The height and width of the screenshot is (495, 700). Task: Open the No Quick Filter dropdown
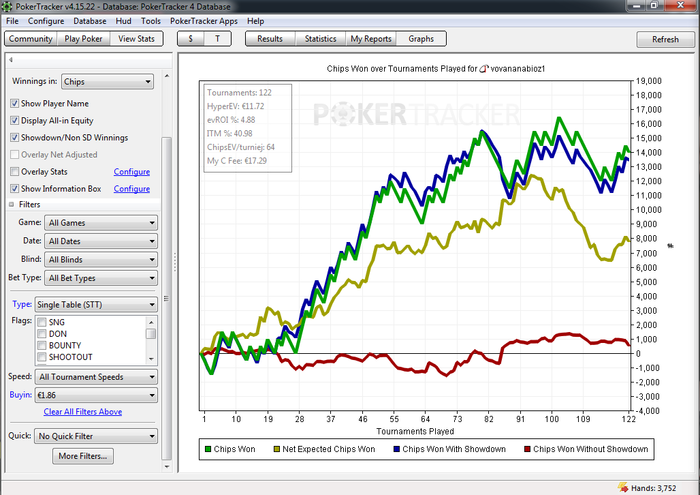click(96, 436)
